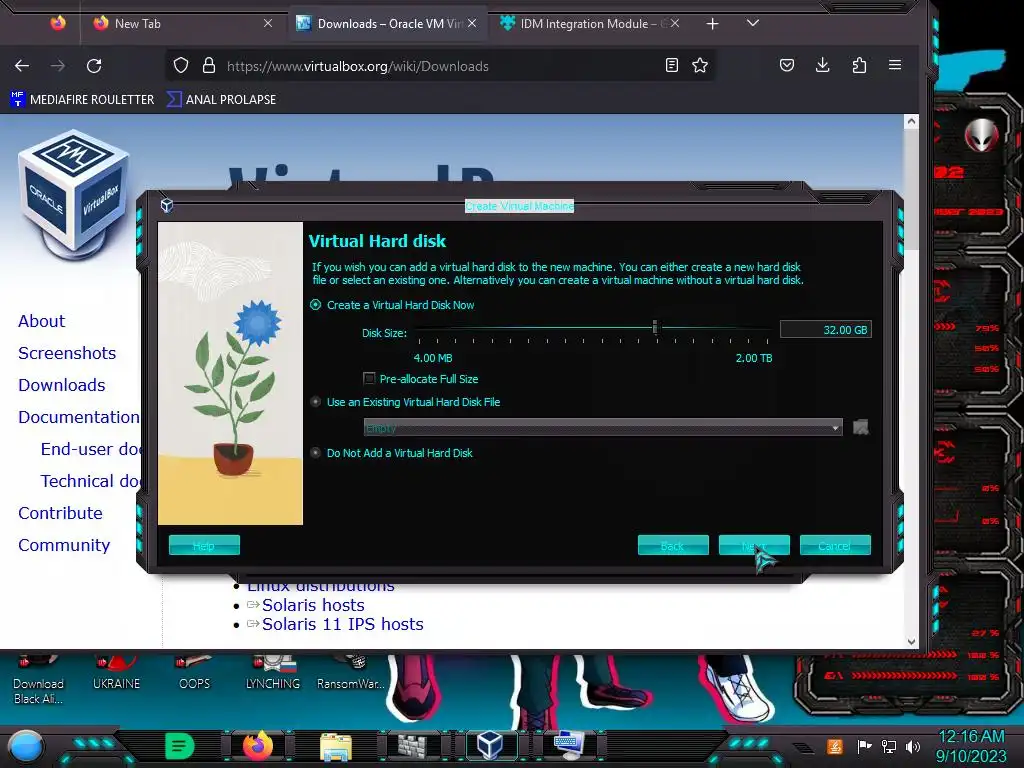Enable Pre-allocate Full Size checkbox

(369, 379)
